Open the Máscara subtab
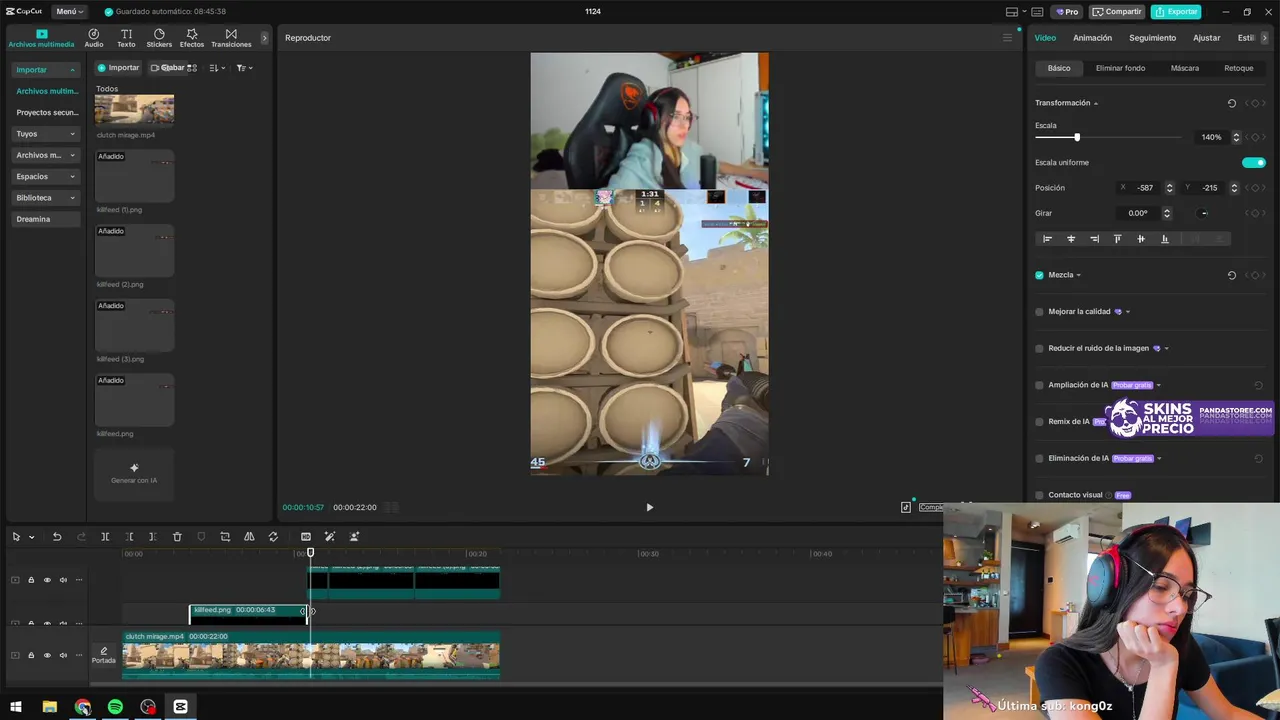 tap(1185, 68)
